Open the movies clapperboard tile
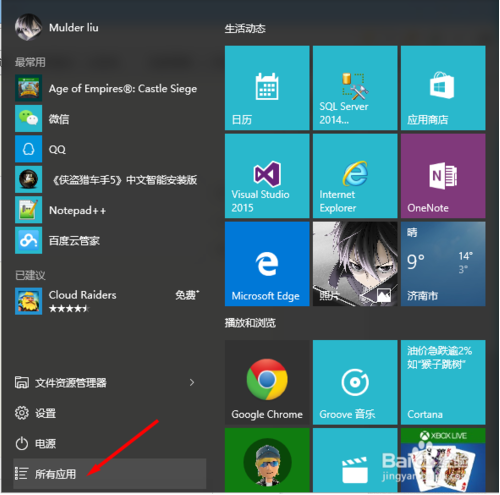The height and width of the screenshot is (495, 500). 355,460
